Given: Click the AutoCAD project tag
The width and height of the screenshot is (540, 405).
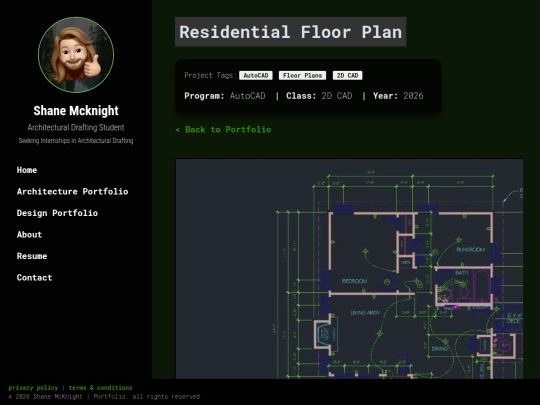Looking at the screenshot, I should pos(256,75).
